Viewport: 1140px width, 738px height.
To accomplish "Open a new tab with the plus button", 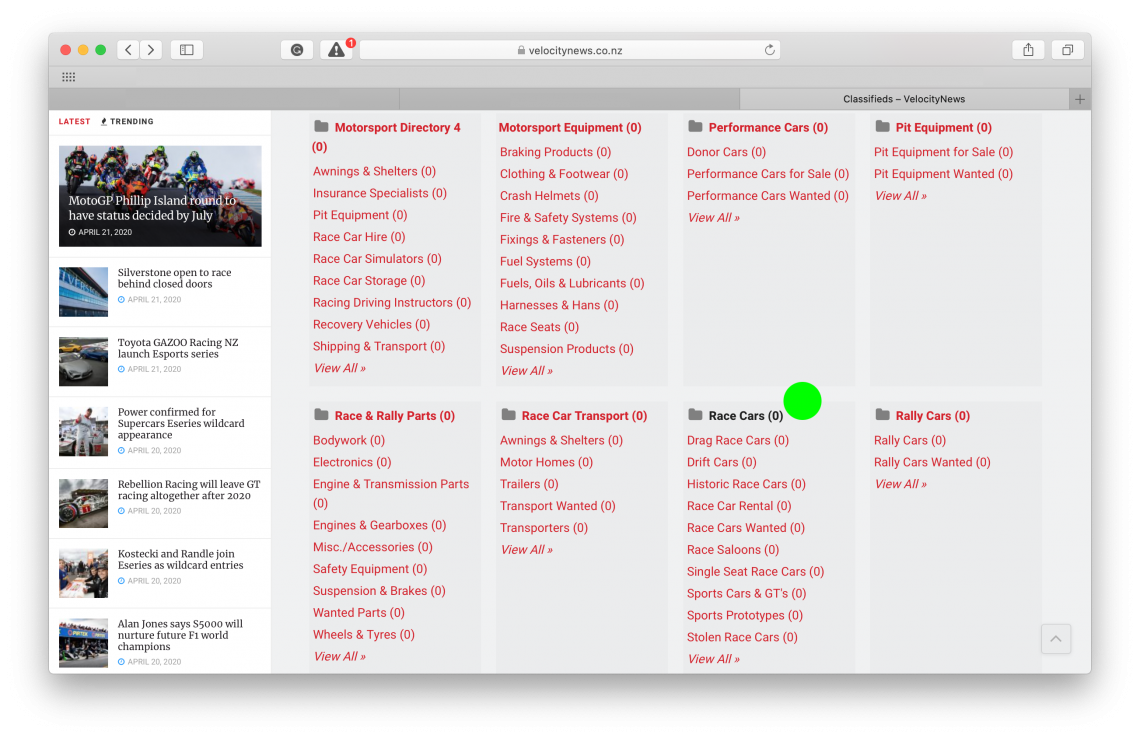I will pos(1080,98).
